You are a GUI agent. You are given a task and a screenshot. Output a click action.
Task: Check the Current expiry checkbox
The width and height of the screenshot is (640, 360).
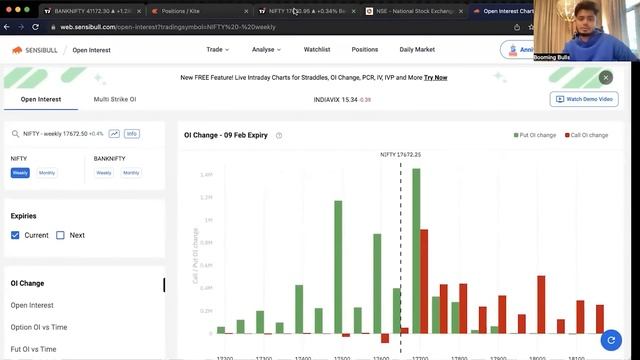pyautogui.click(x=15, y=235)
